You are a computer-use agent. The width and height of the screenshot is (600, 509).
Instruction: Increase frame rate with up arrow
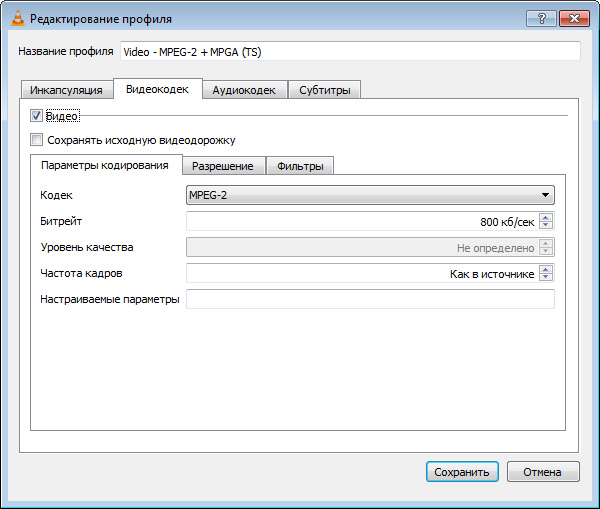point(546,269)
